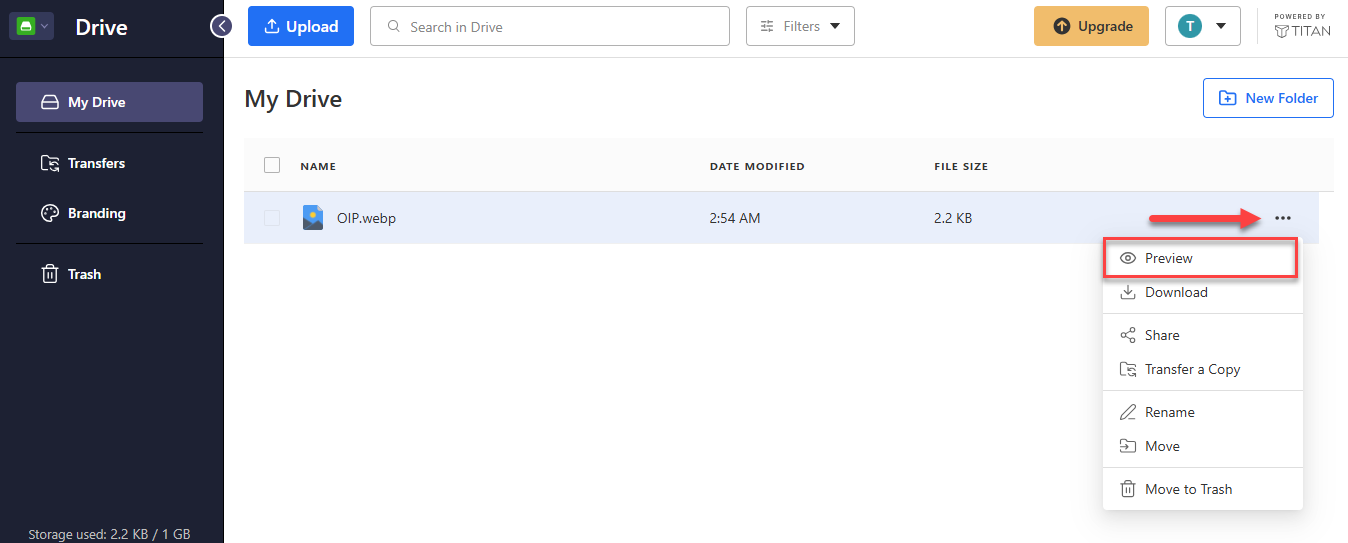Tick the select-all checkbox in header
This screenshot has width=1348, height=543.
272,165
